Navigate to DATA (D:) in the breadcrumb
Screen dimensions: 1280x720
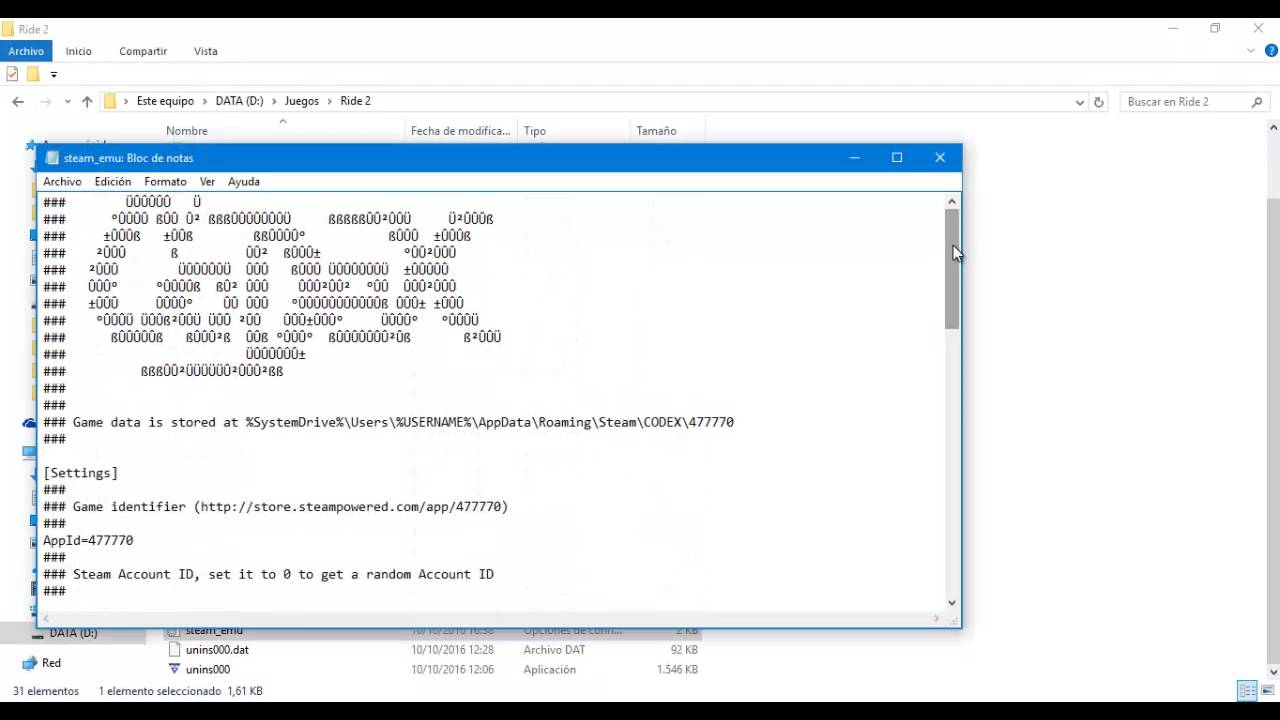coord(239,101)
